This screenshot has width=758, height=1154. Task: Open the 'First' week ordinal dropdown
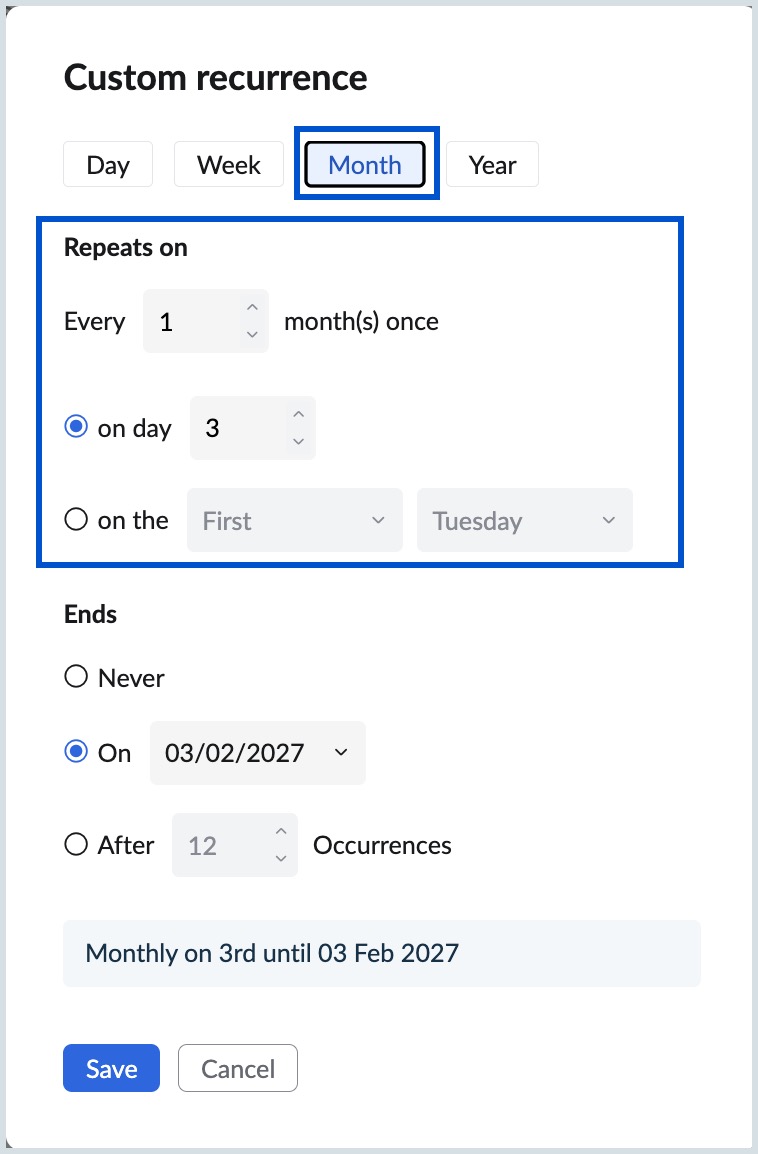coord(294,520)
